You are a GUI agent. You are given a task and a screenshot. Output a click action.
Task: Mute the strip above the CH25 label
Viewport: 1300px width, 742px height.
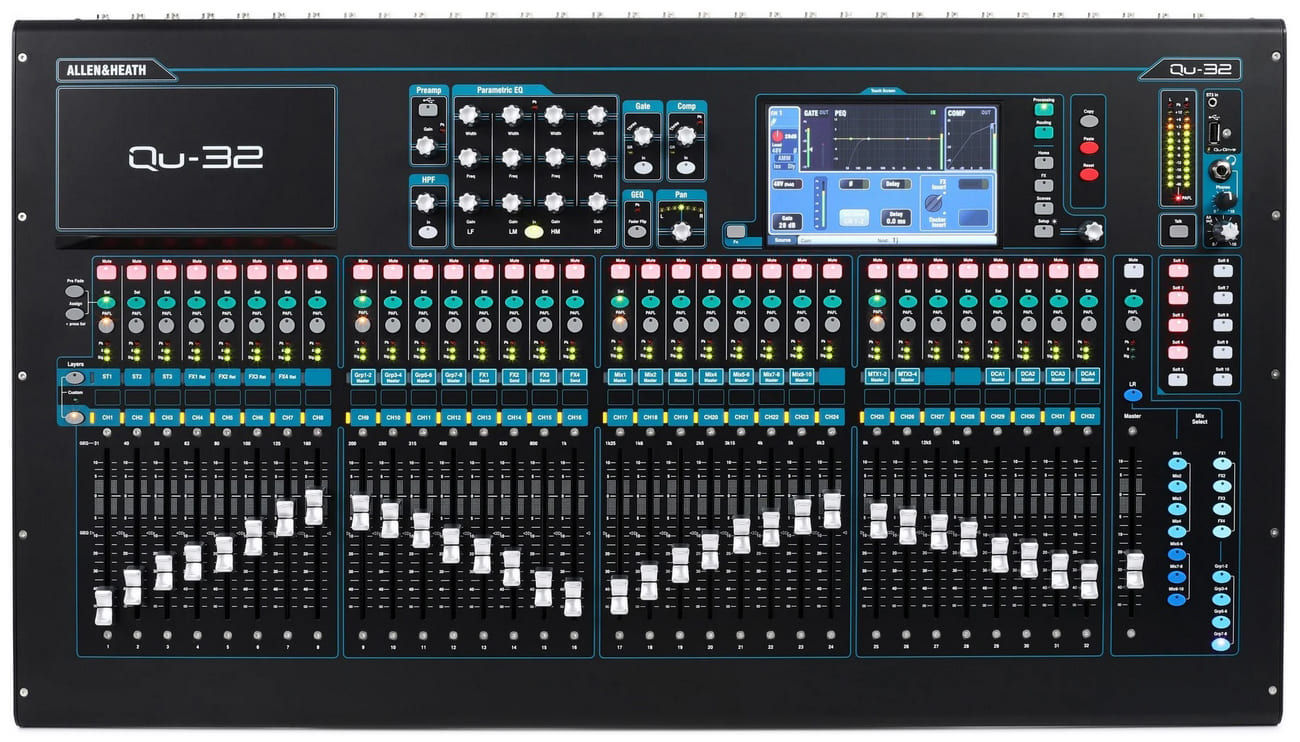pos(878,271)
